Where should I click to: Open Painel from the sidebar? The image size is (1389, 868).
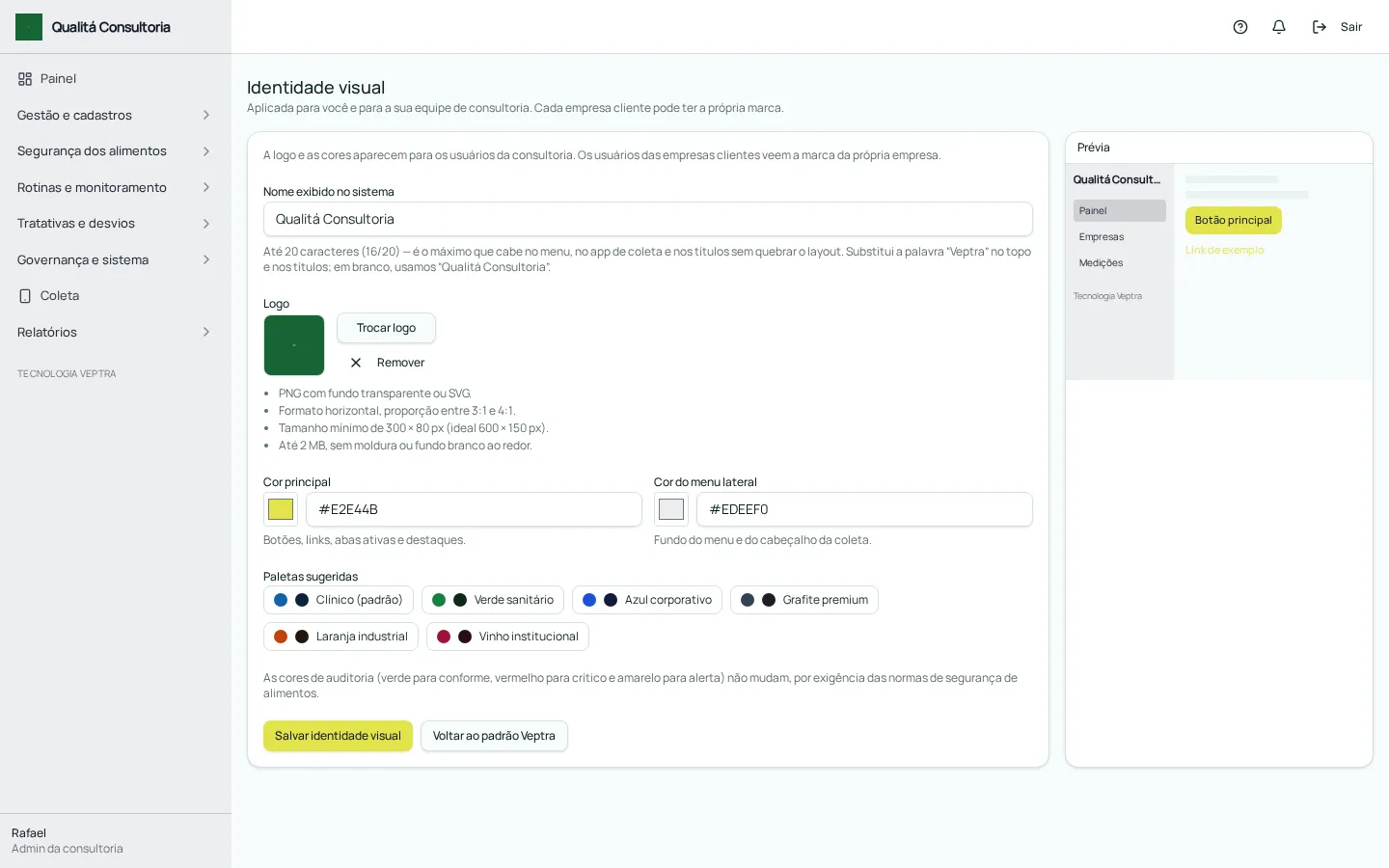coord(116,79)
